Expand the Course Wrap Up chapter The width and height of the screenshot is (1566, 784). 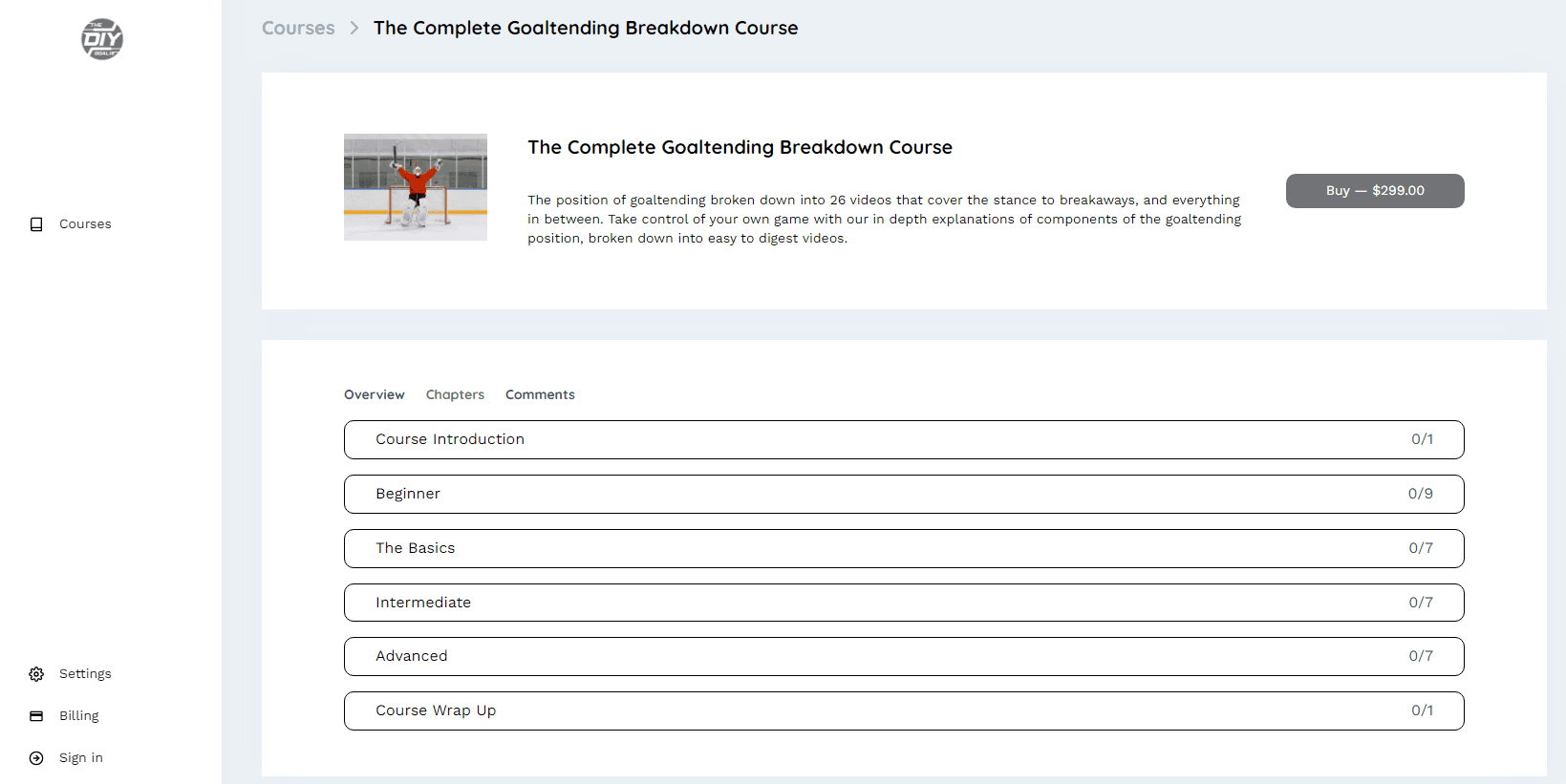(x=903, y=710)
